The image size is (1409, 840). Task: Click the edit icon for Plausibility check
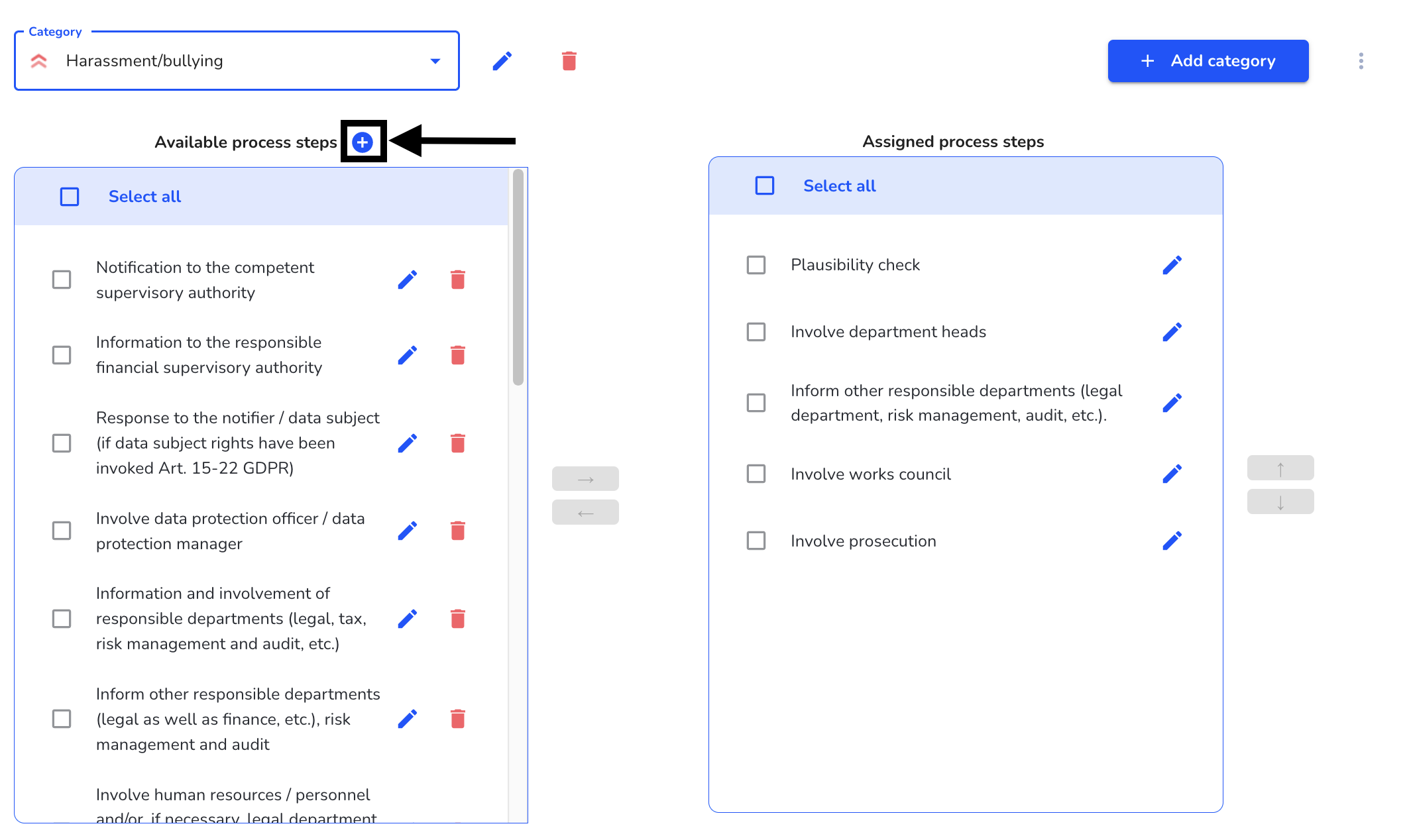[1172, 265]
